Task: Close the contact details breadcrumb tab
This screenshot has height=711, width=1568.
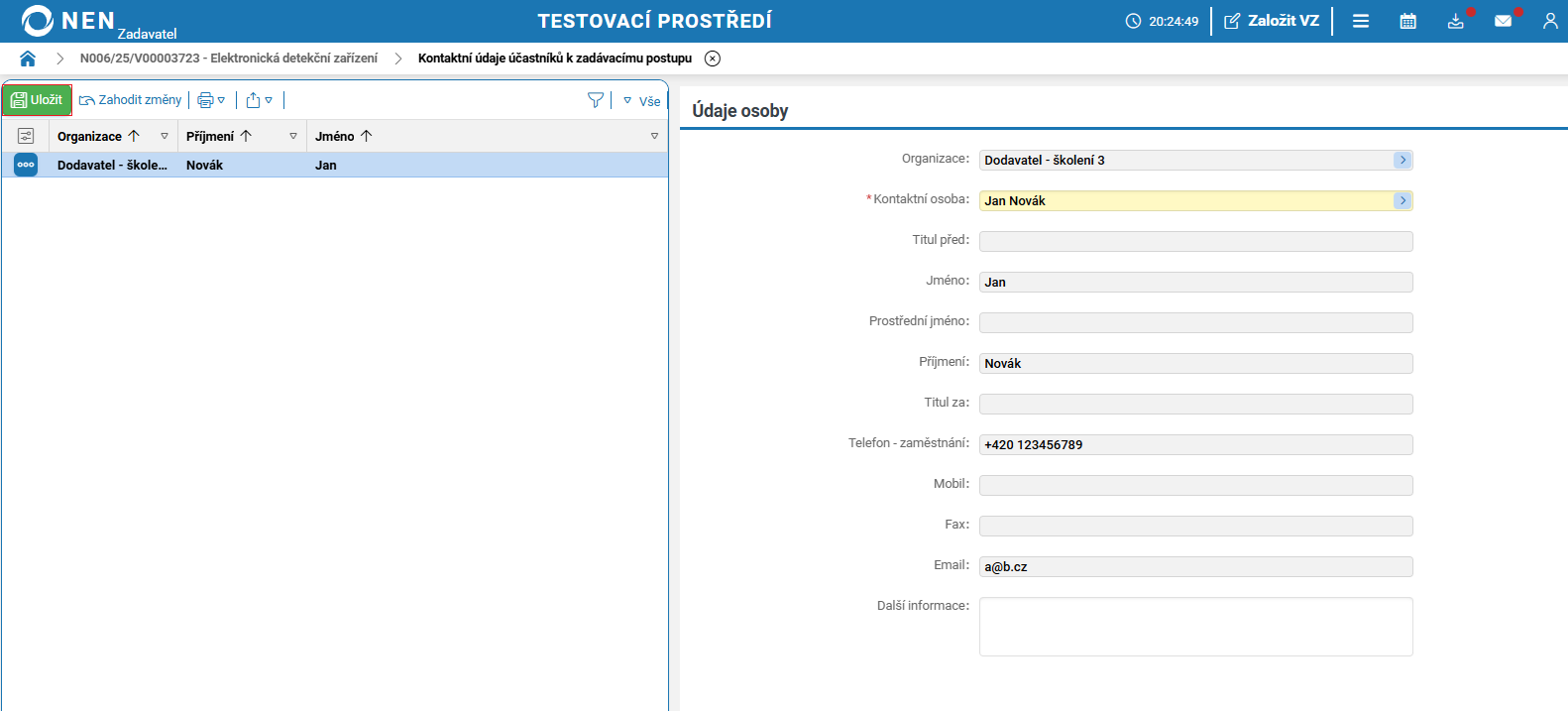Action: tap(712, 59)
